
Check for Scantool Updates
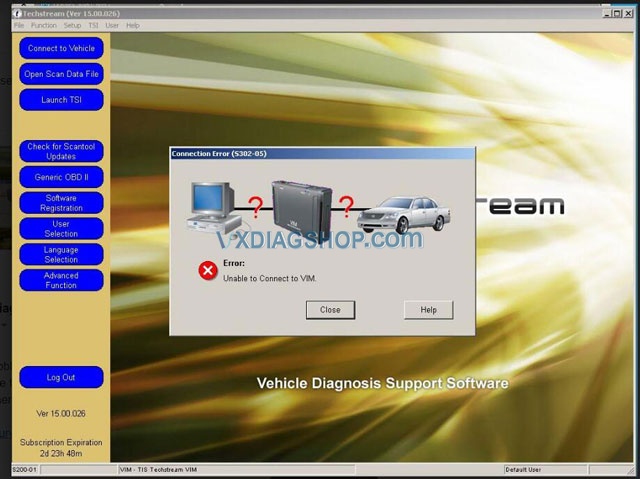tap(61, 151)
